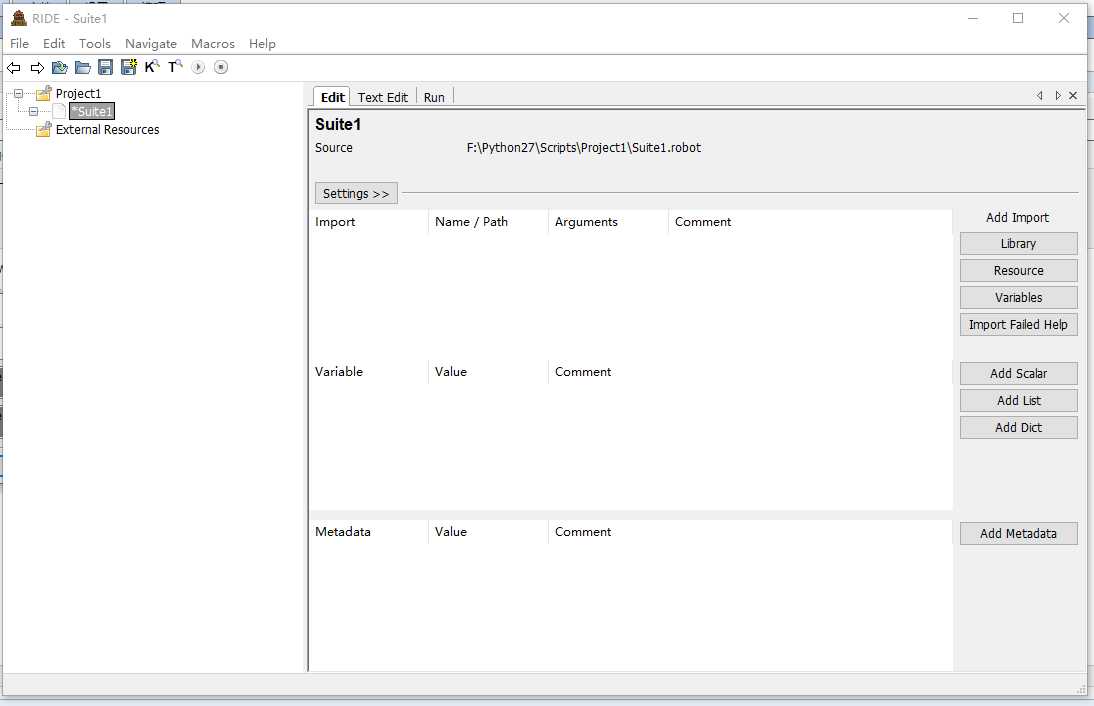The image size is (1094, 706).
Task: Open the Tools menu
Action: click(95, 43)
